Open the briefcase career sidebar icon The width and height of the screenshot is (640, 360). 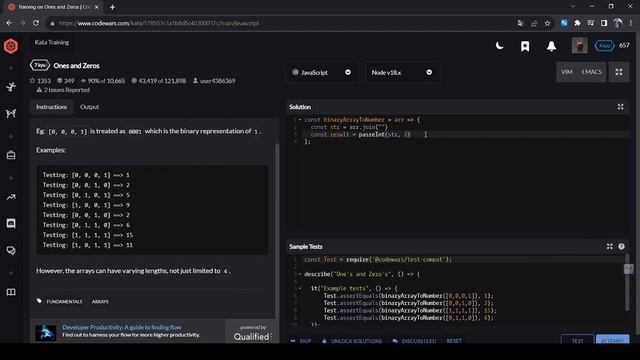(x=11, y=155)
